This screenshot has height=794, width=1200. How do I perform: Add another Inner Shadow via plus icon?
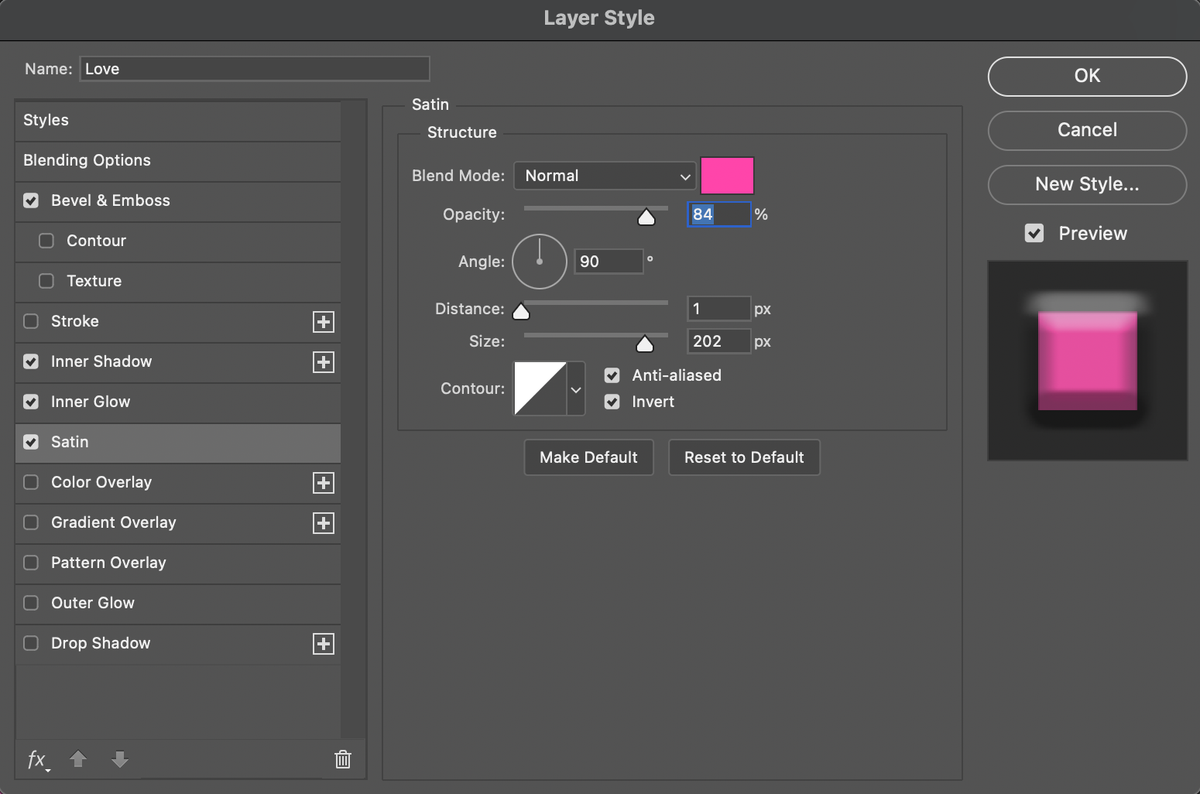click(x=323, y=362)
